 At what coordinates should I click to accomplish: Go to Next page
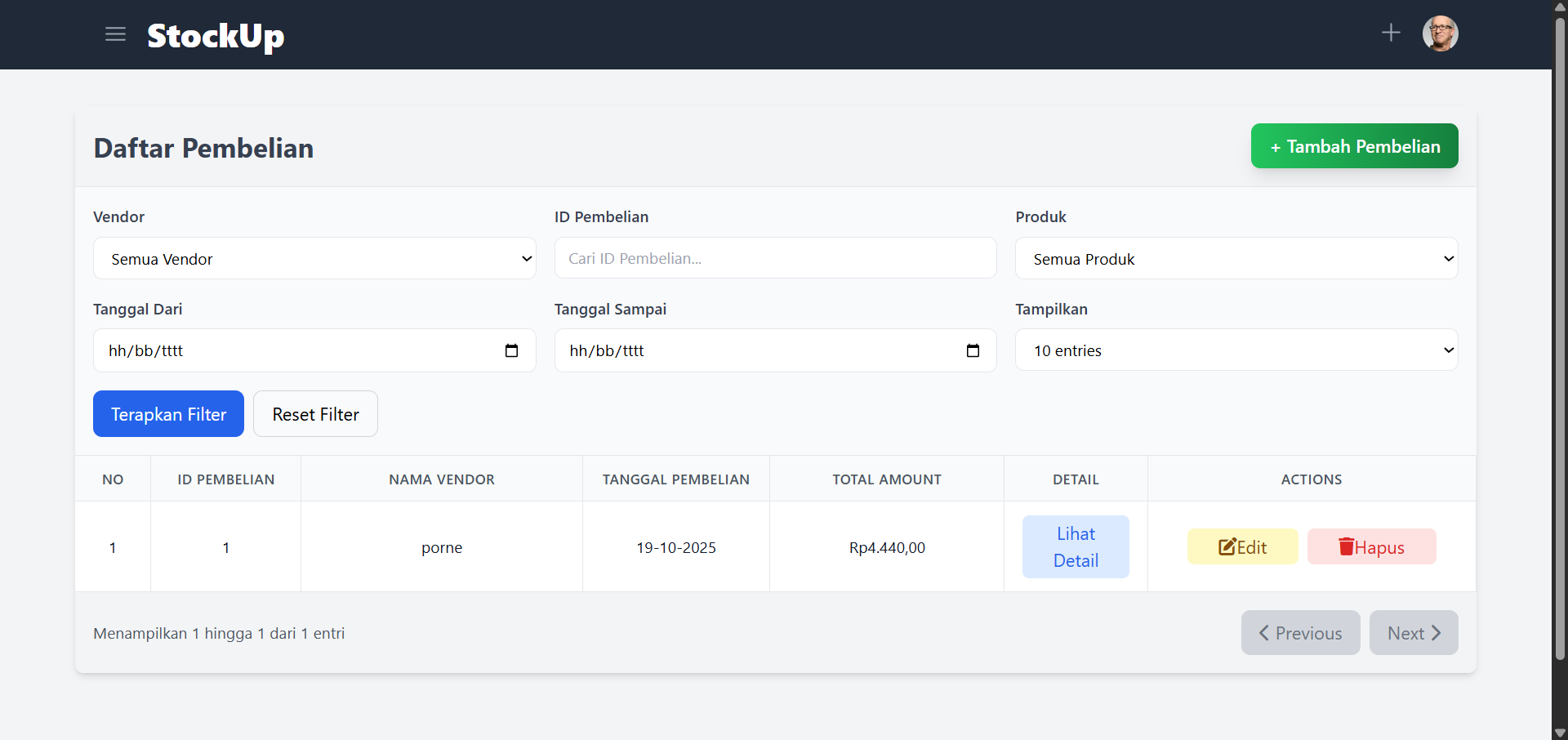(x=1413, y=633)
